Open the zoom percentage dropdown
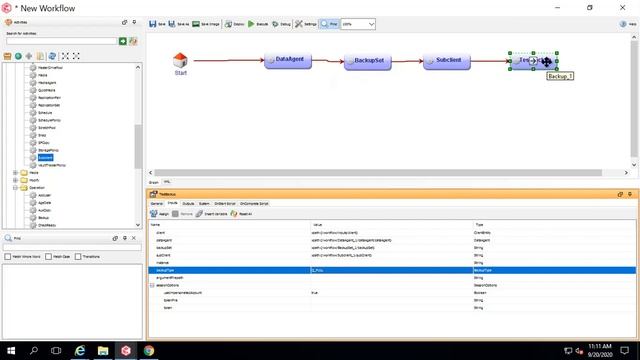This screenshot has height=360, width=640. tap(371, 24)
